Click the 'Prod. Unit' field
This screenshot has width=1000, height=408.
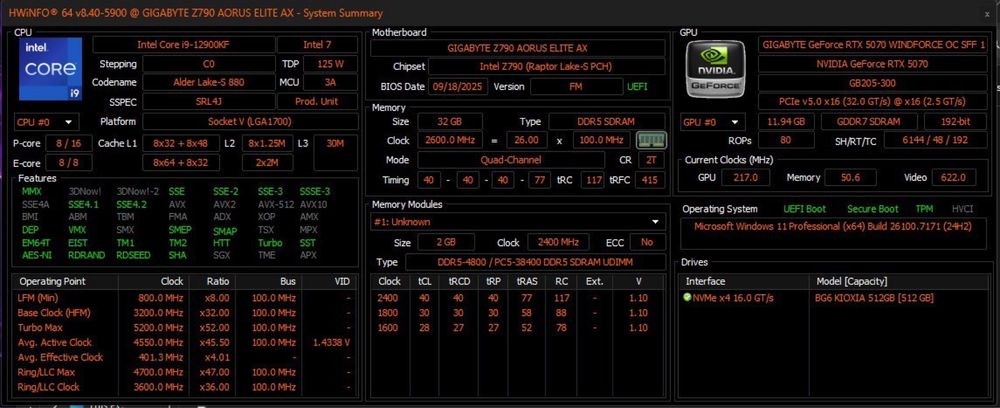click(318, 101)
